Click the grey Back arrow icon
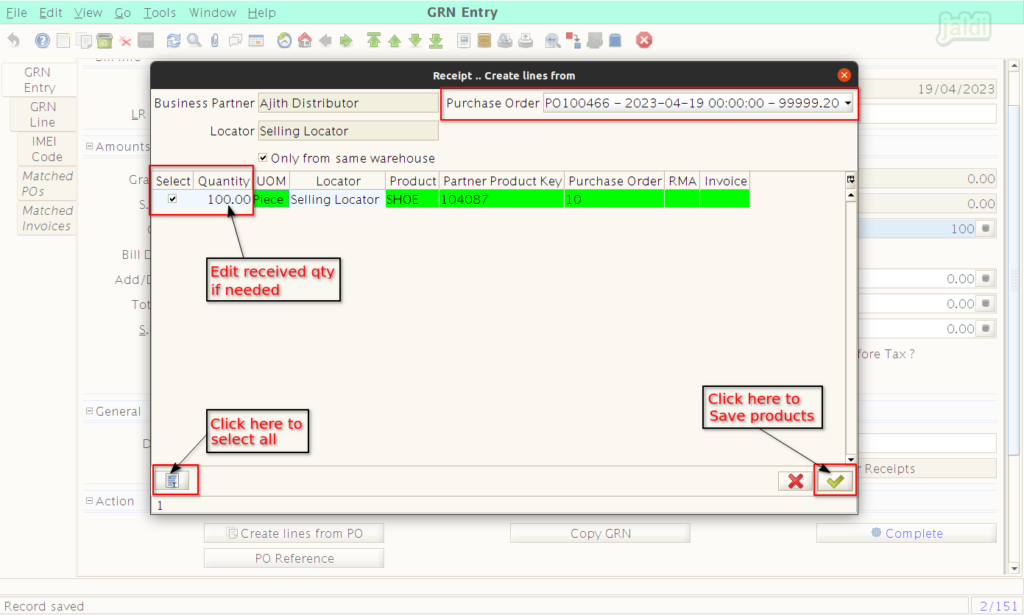The width and height of the screenshot is (1024, 615). coord(325,40)
